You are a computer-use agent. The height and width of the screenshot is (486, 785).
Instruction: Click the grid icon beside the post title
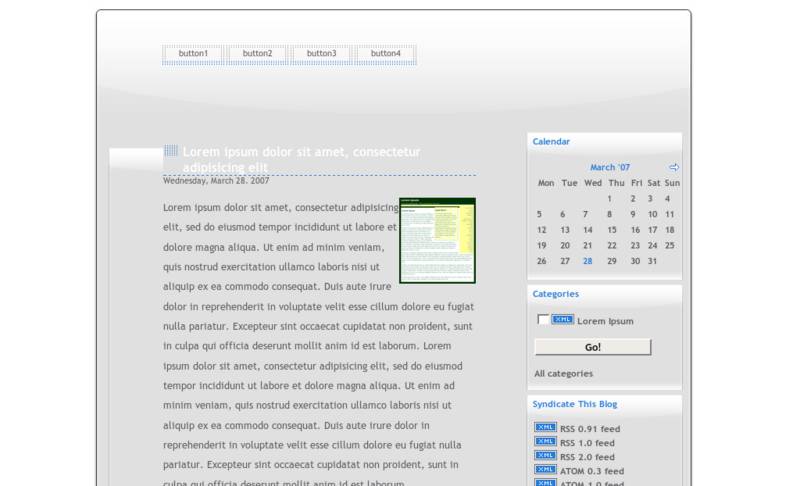[x=171, y=151]
